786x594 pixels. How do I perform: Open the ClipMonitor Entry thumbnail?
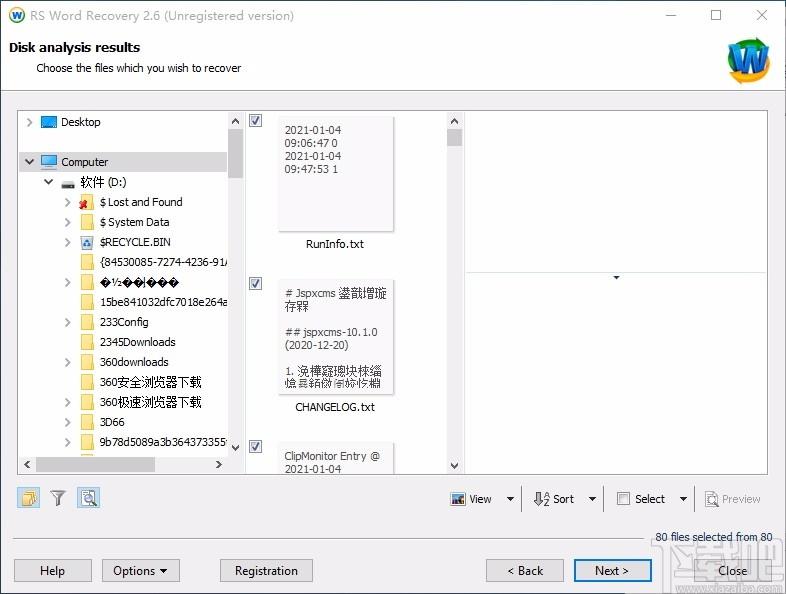(336, 458)
